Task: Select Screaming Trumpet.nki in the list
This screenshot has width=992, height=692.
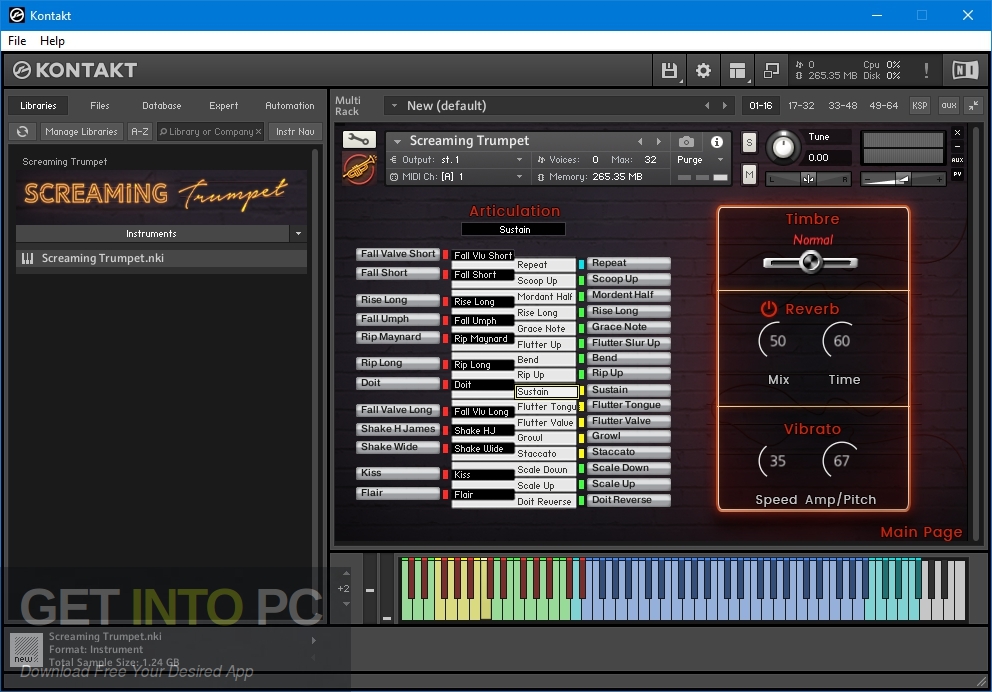Action: point(161,258)
